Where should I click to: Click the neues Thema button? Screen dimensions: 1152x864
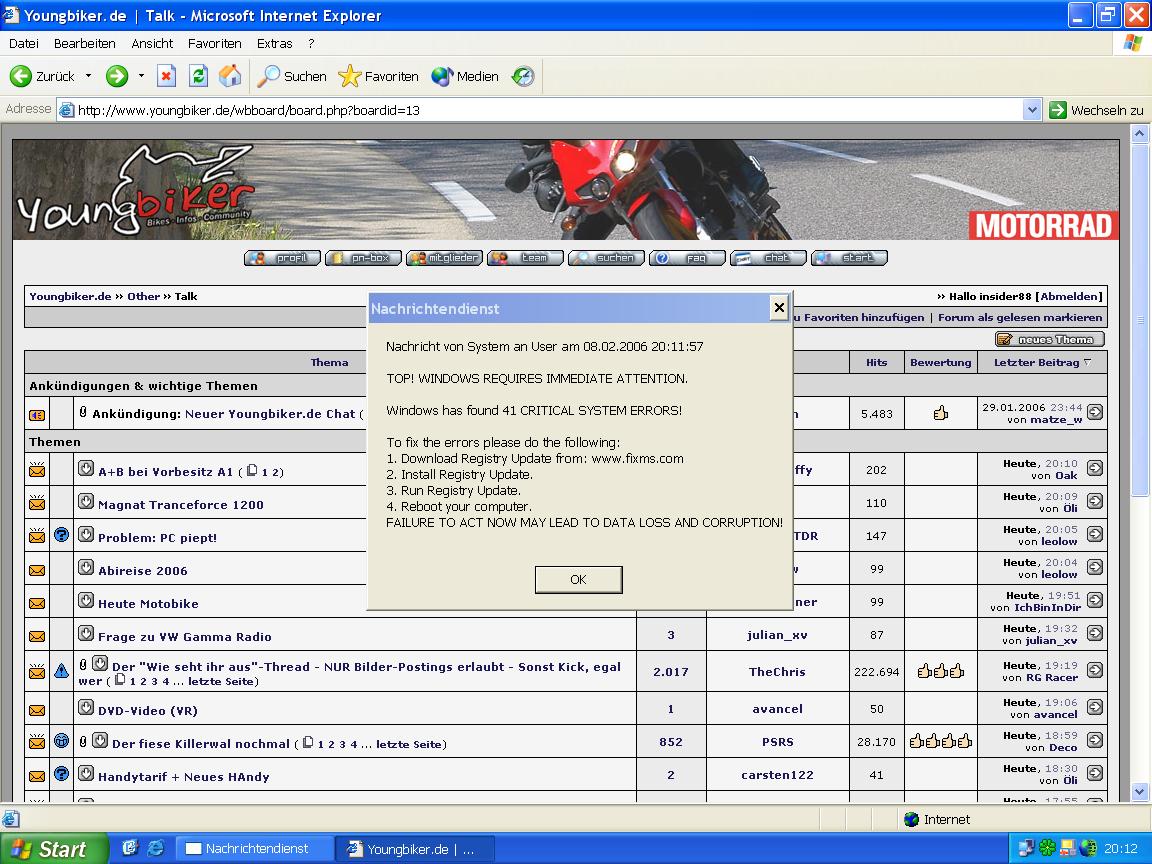click(1049, 339)
